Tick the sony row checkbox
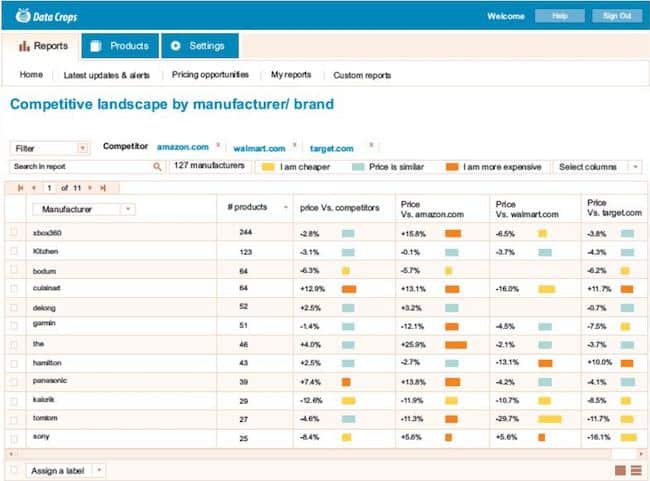This screenshot has height=481, width=650. coord(14,437)
